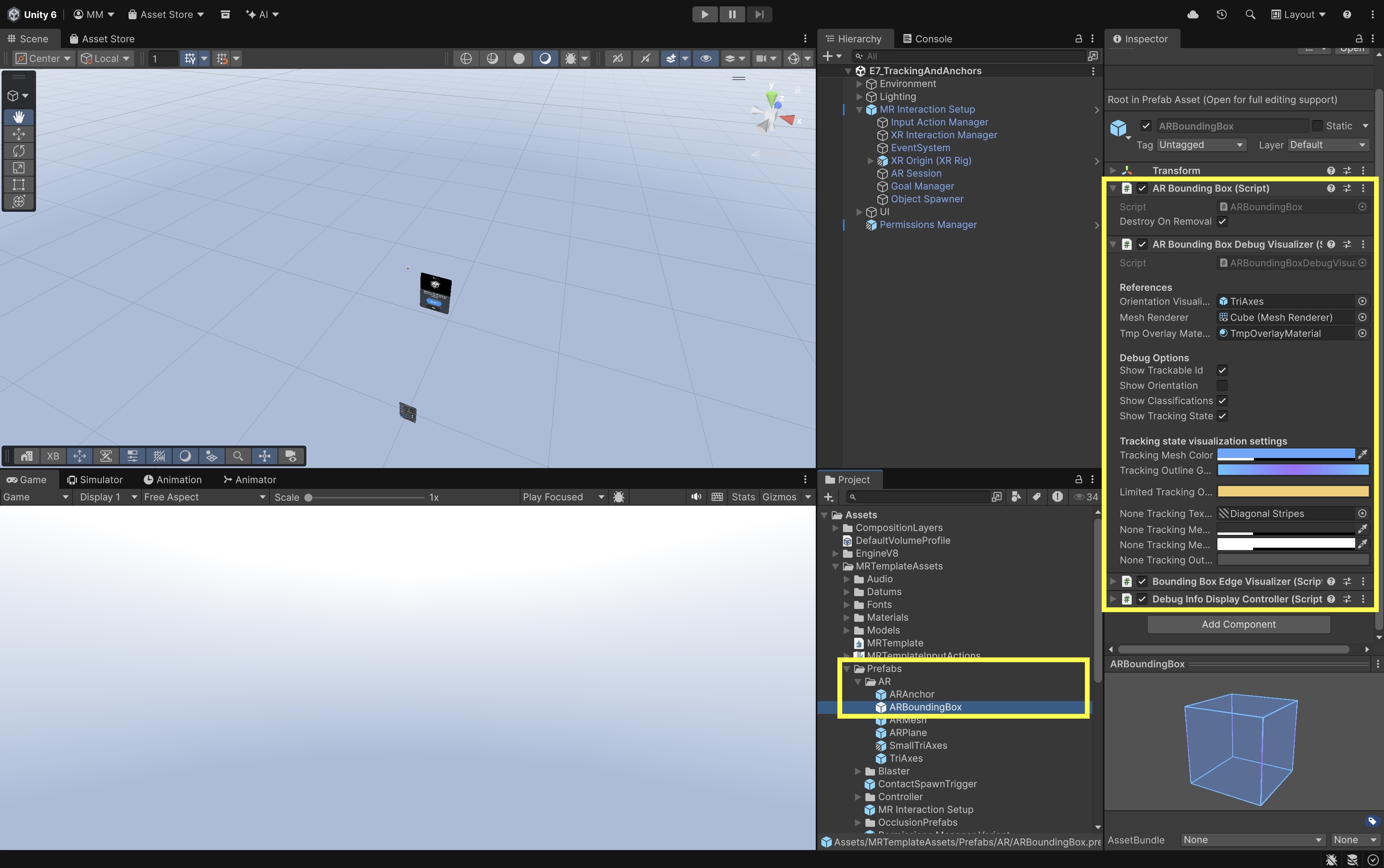Viewport: 1384px width, 868px height.
Task: Click the Add Component button
Action: pyautogui.click(x=1238, y=624)
